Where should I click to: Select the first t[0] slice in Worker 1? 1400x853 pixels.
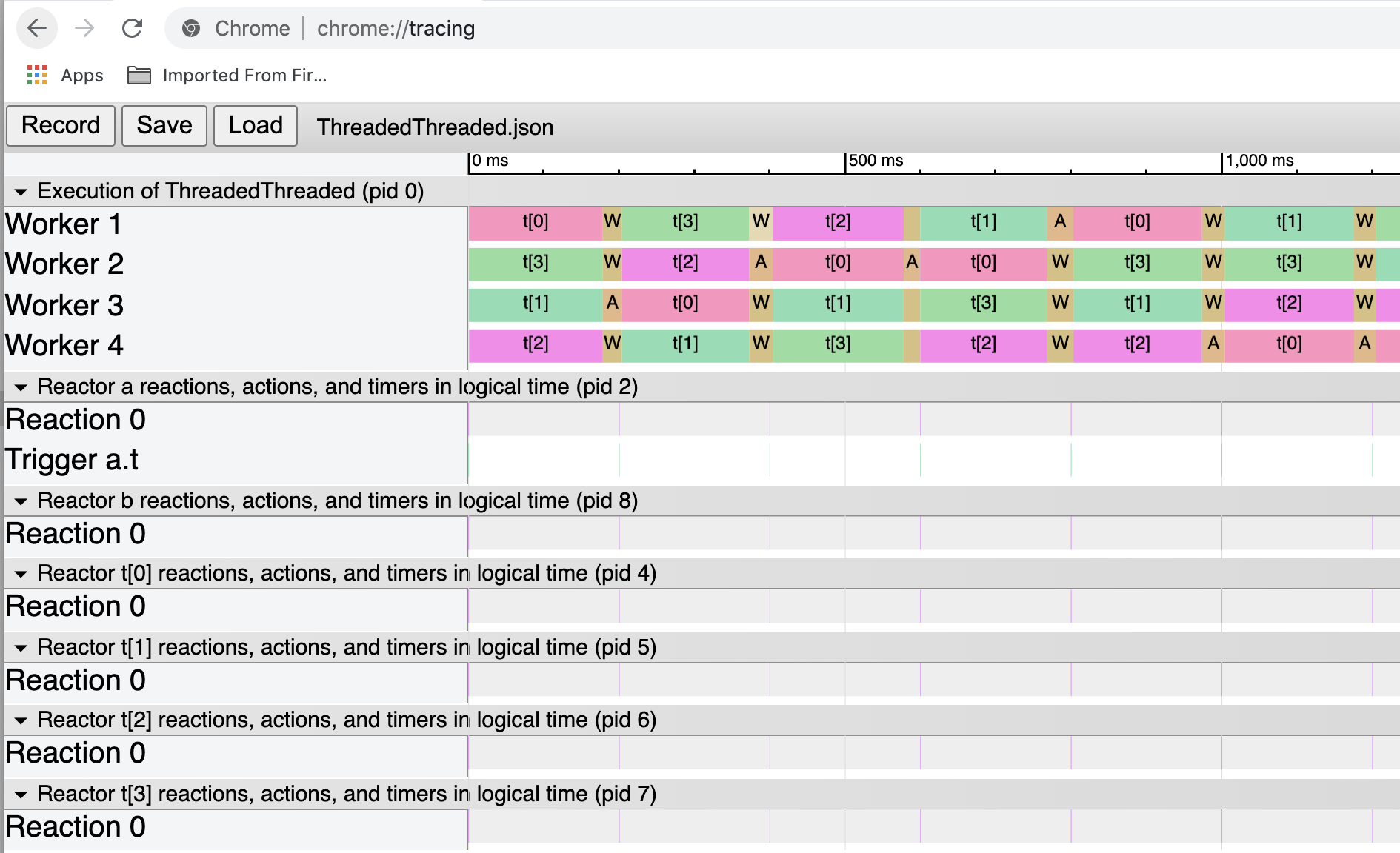click(535, 222)
